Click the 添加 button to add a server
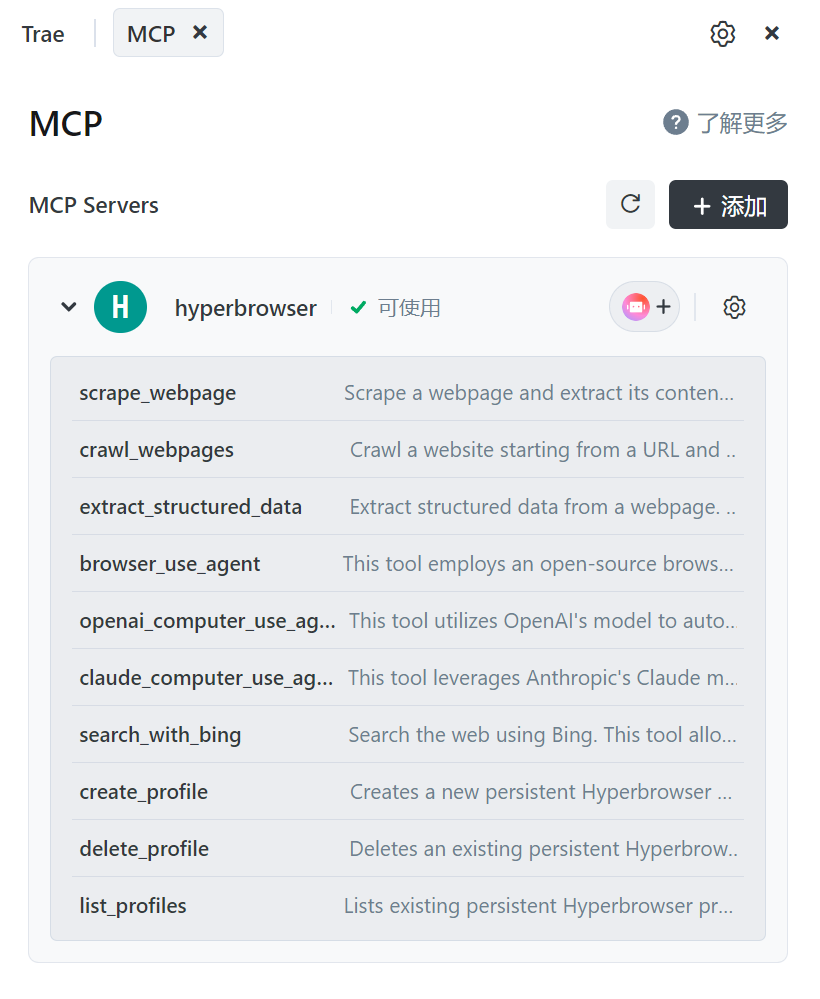 pyautogui.click(x=728, y=204)
